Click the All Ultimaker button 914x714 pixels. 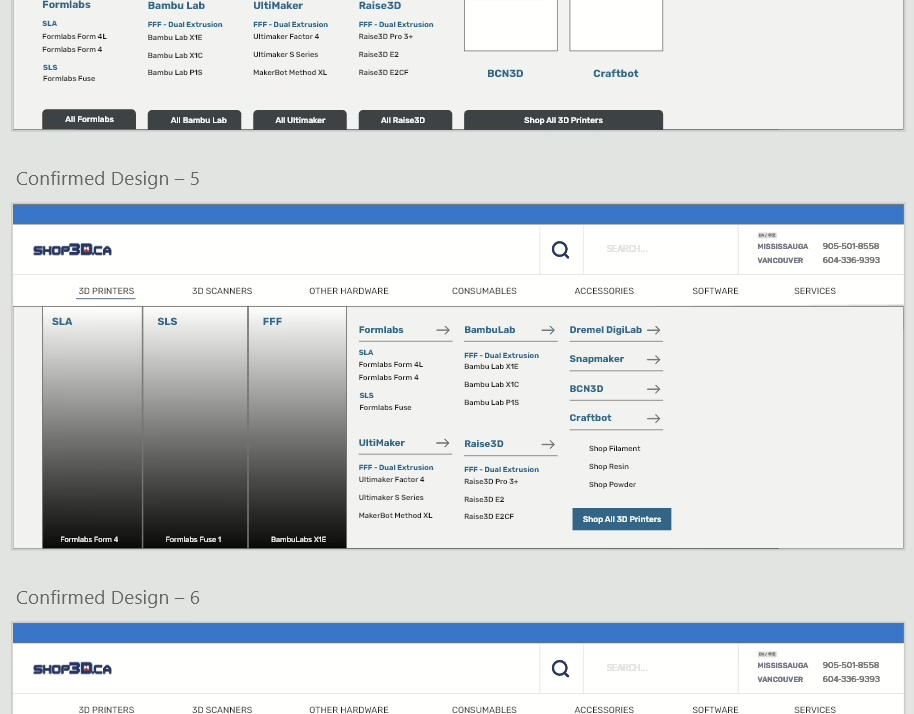point(300,120)
